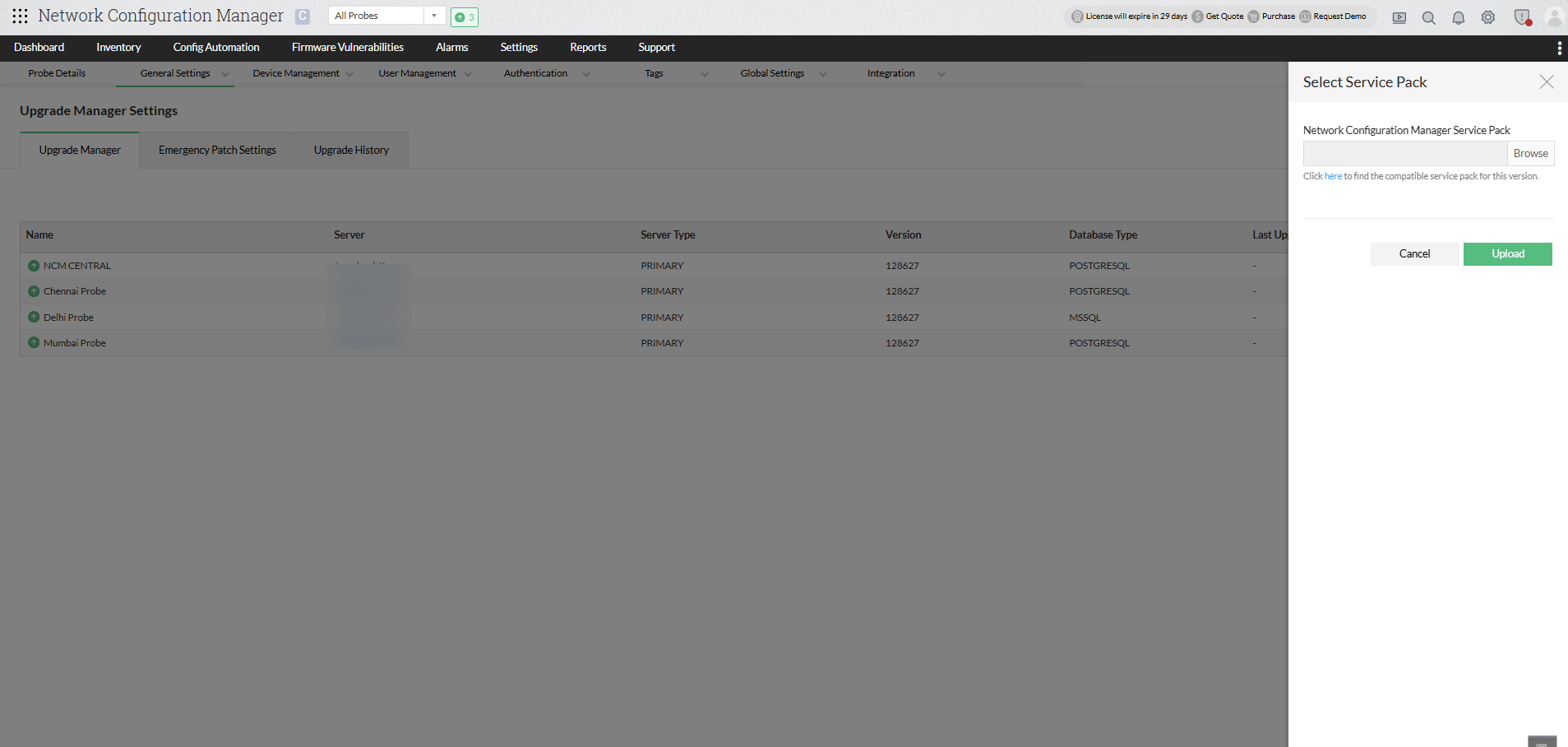Sort by the Server Type column header
The width and height of the screenshot is (1568, 747).
coord(668,235)
